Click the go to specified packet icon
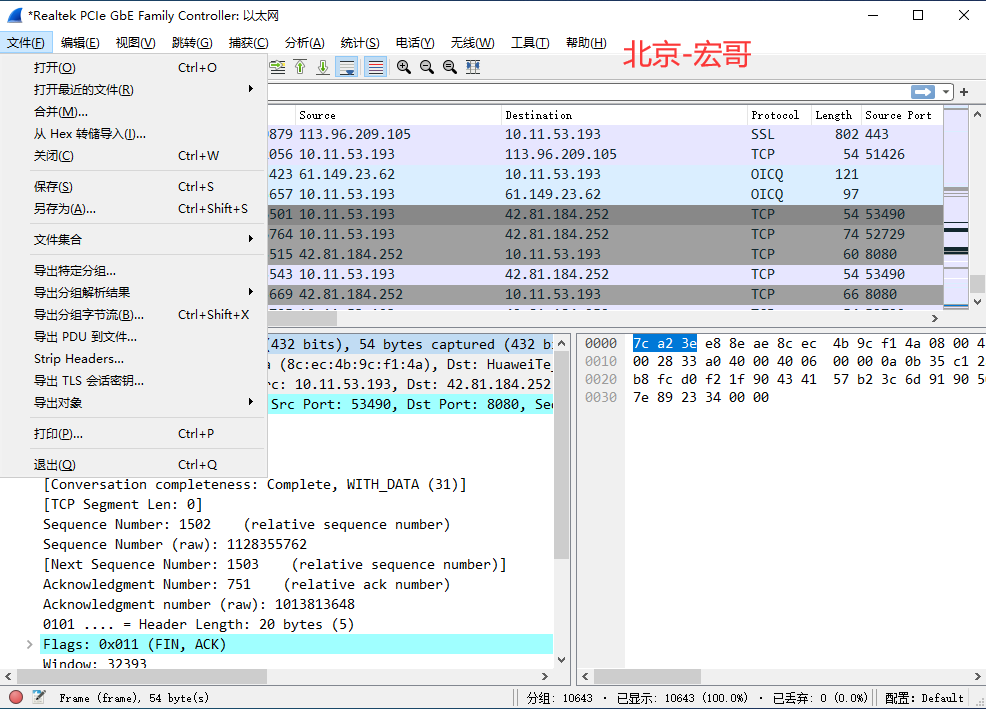This screenshot has width=986, height=709. click(x=277, y=67)
